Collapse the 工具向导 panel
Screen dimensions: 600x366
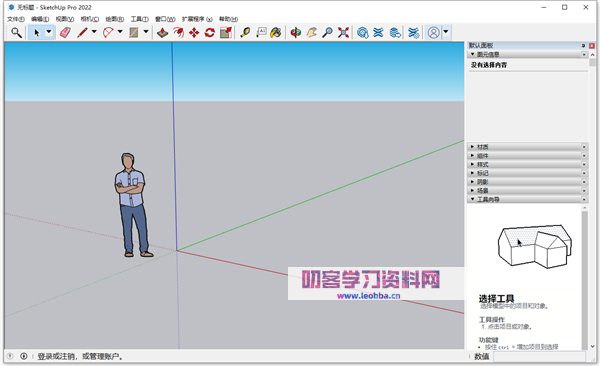coord(473,199)
